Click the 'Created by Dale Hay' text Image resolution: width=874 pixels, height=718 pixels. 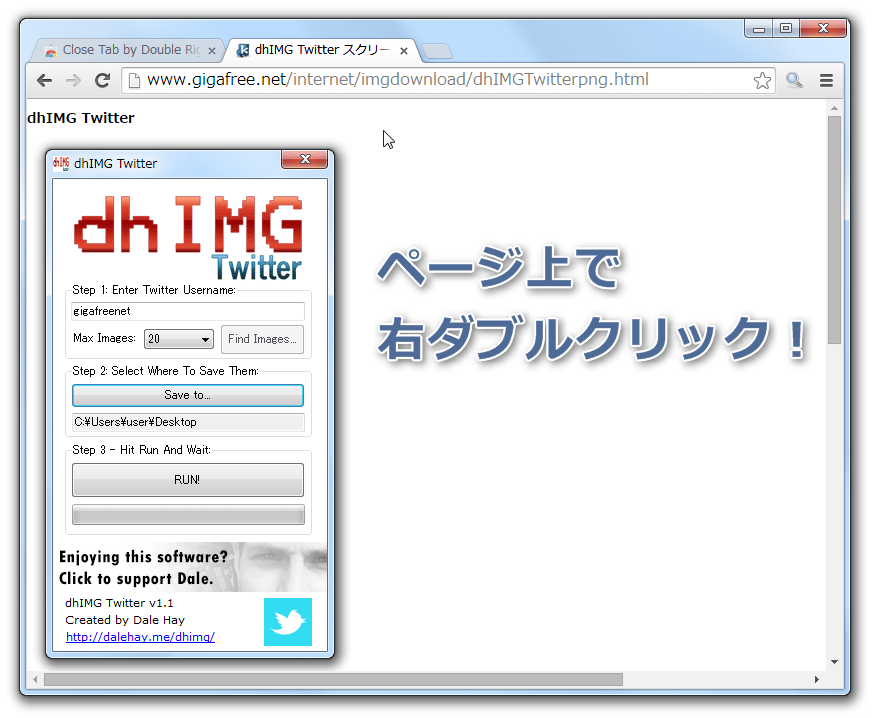125,620
